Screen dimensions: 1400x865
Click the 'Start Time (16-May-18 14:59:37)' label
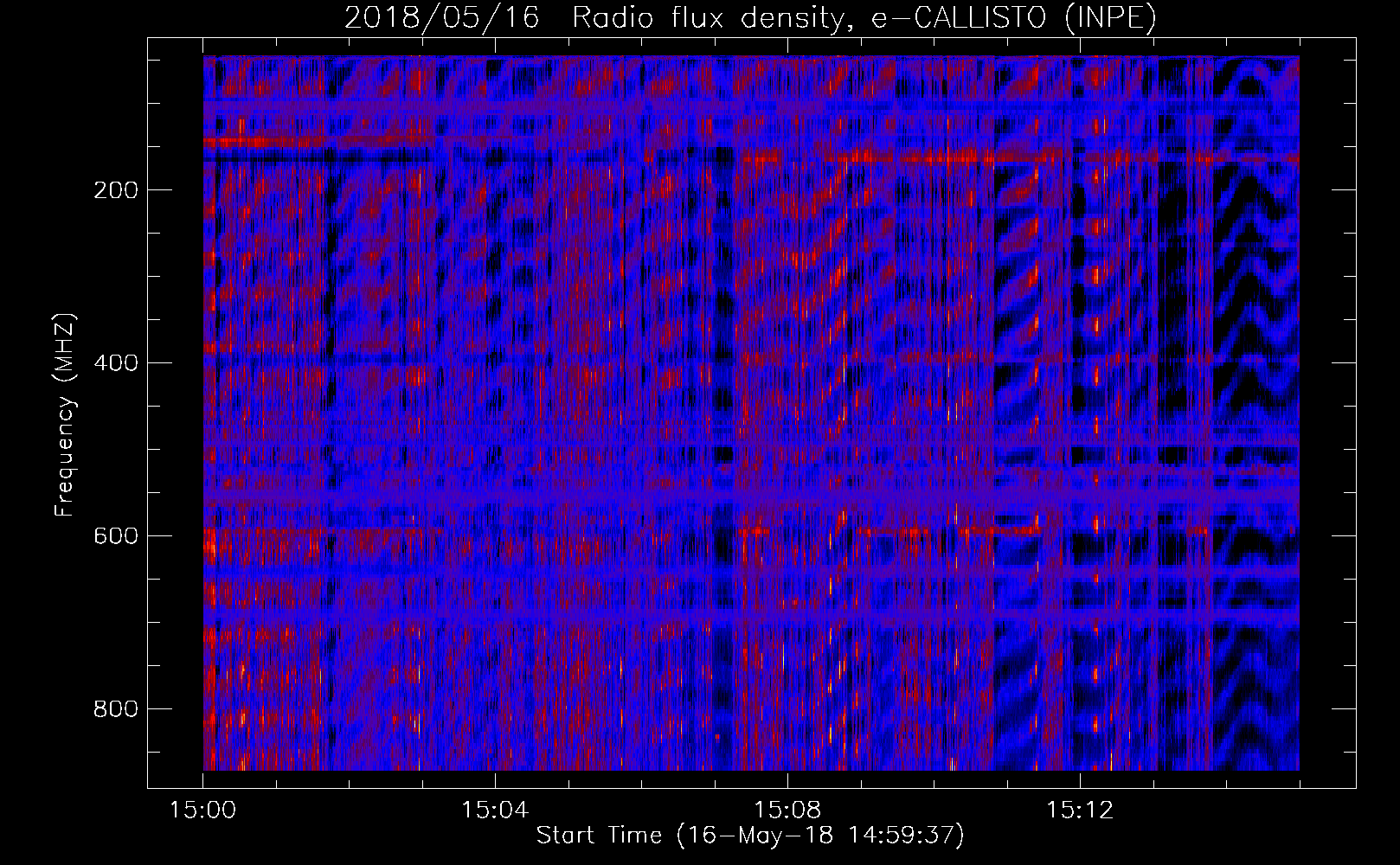tap(750, 836)
